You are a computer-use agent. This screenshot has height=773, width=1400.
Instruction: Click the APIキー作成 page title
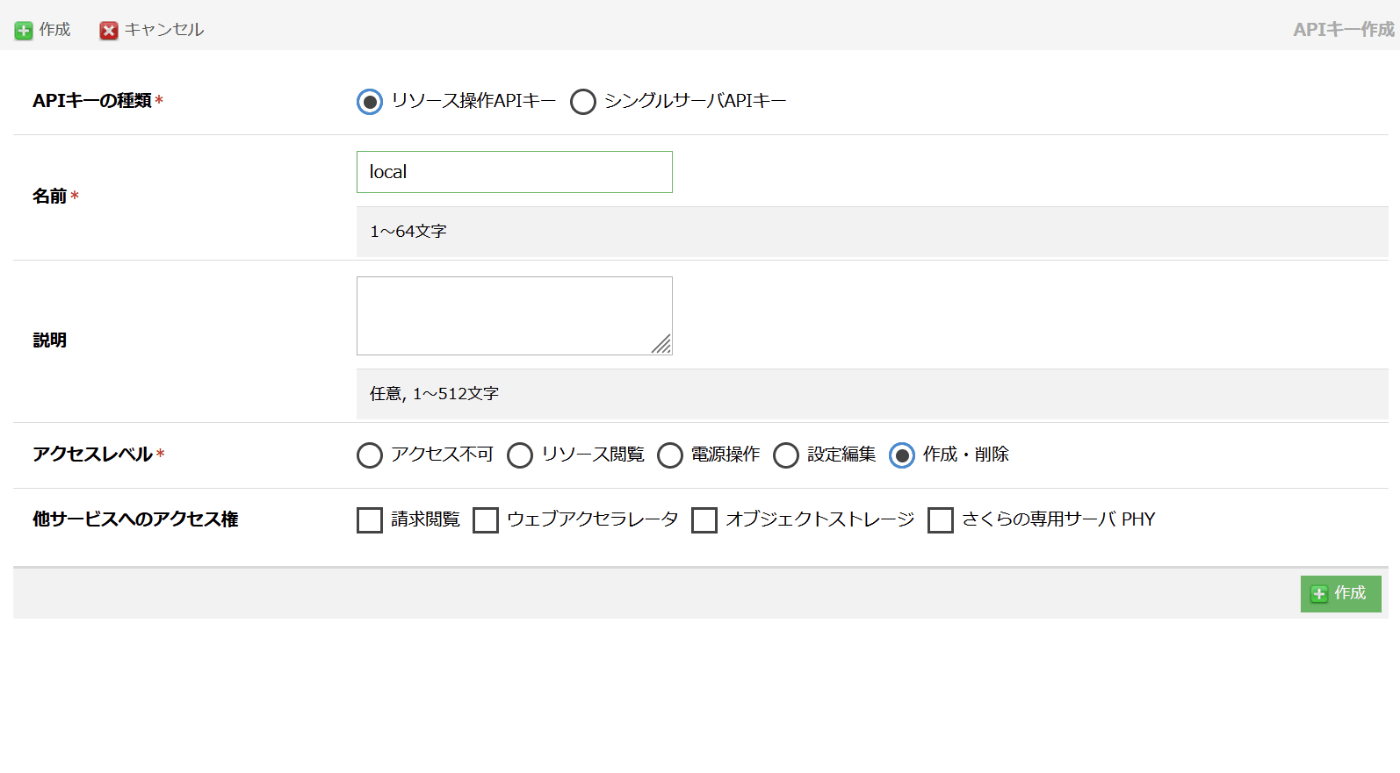[x=1343, y=29]
